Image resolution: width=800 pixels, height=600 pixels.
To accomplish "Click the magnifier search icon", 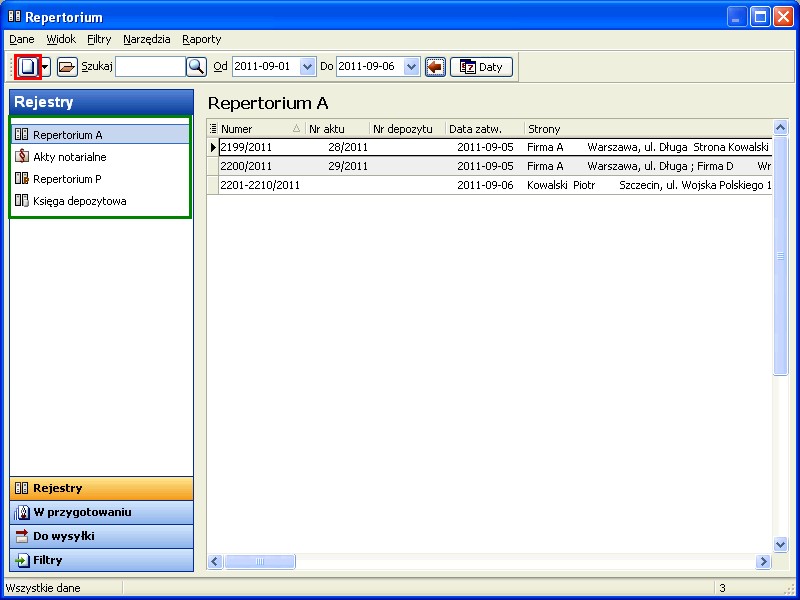I will [x=196, y=67].
